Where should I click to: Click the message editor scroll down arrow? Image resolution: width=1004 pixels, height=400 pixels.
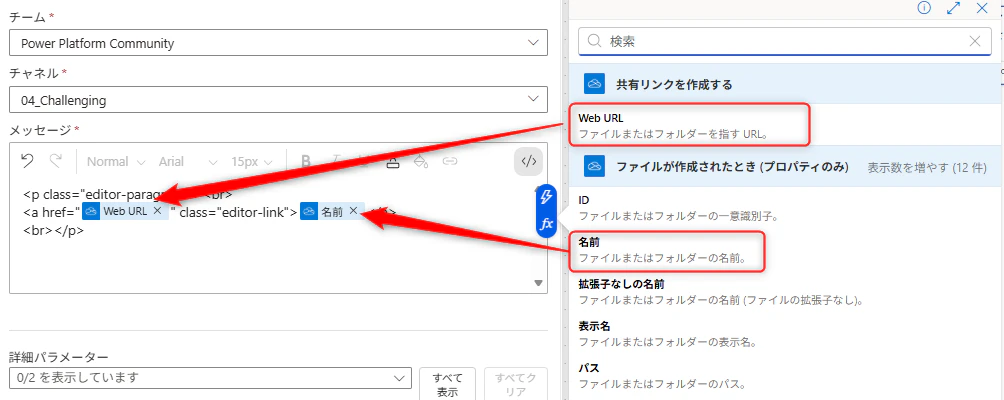[538, 283]
